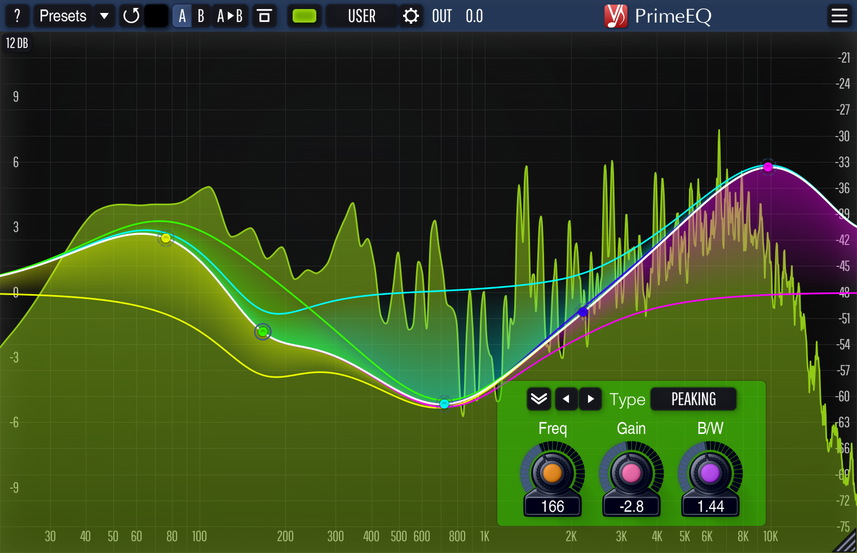Select the magenta EQ band node
Screen dimensions: 857x553
[768, 166]
